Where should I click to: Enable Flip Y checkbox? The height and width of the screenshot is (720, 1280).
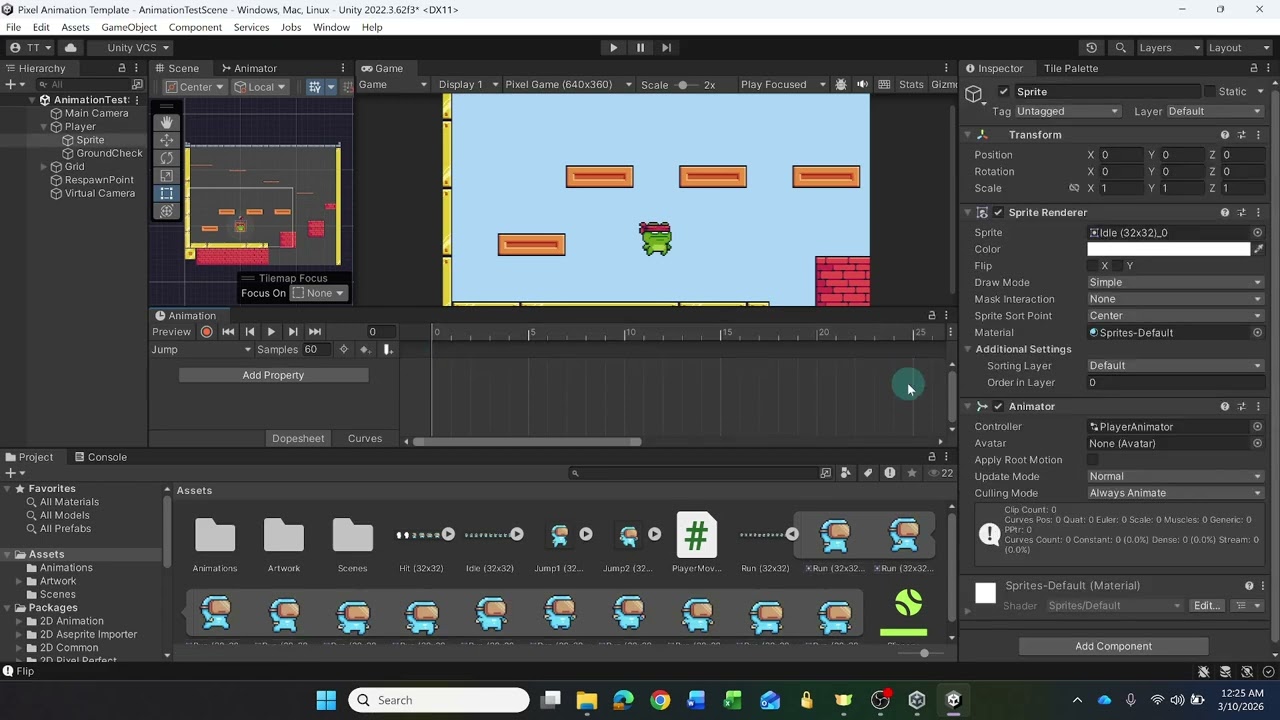[x=1118, y=266]
